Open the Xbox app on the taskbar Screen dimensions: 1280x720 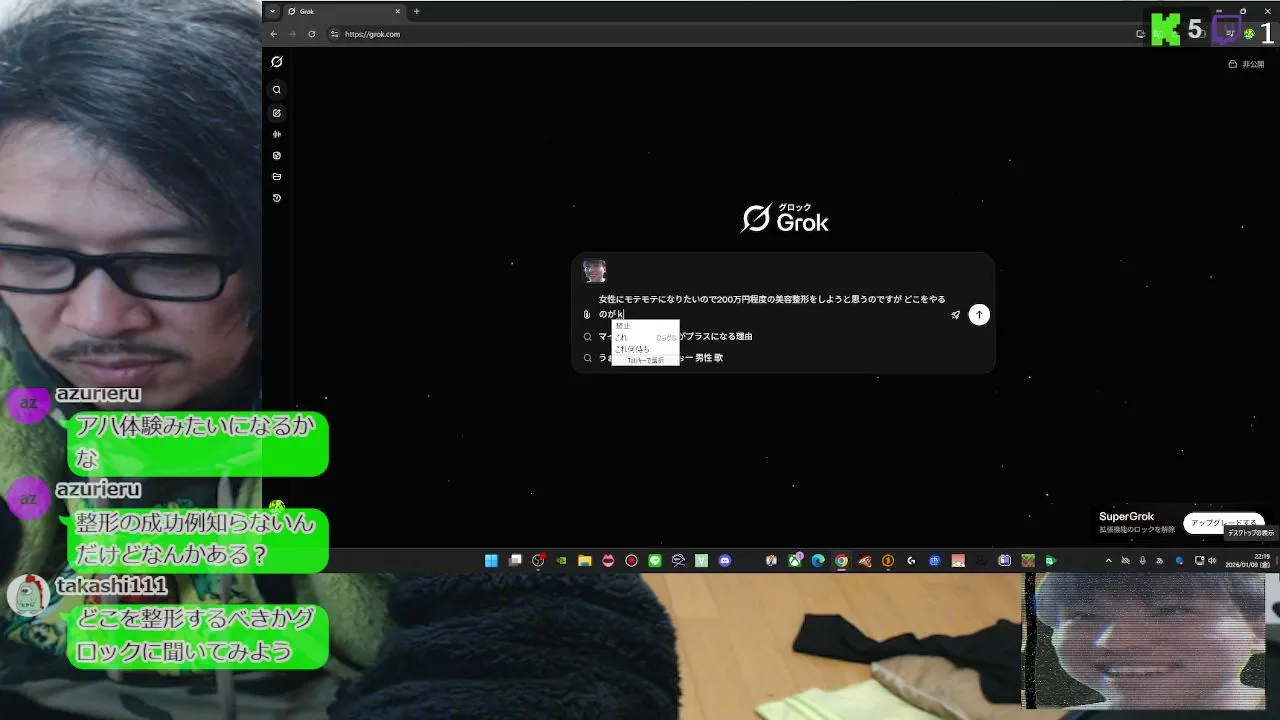794,561
